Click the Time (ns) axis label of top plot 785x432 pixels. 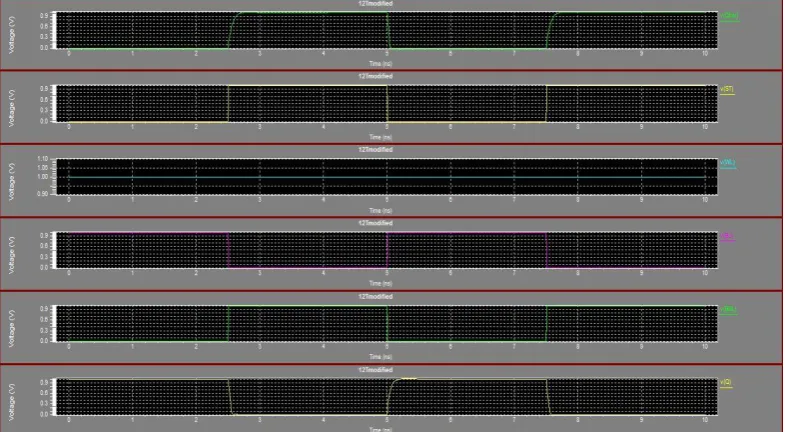380,64
